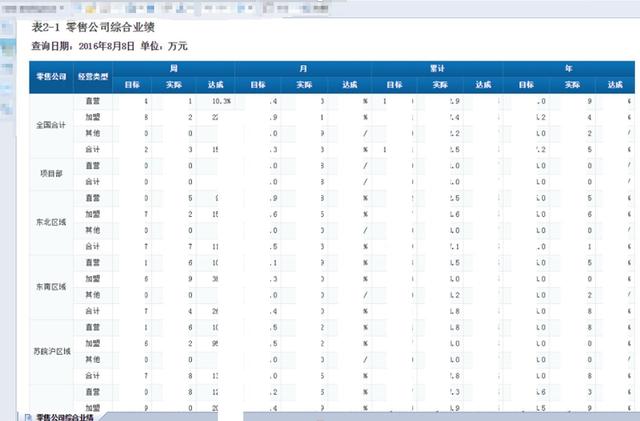Click 直营 row of 全国合计

[x=93, y=101]
